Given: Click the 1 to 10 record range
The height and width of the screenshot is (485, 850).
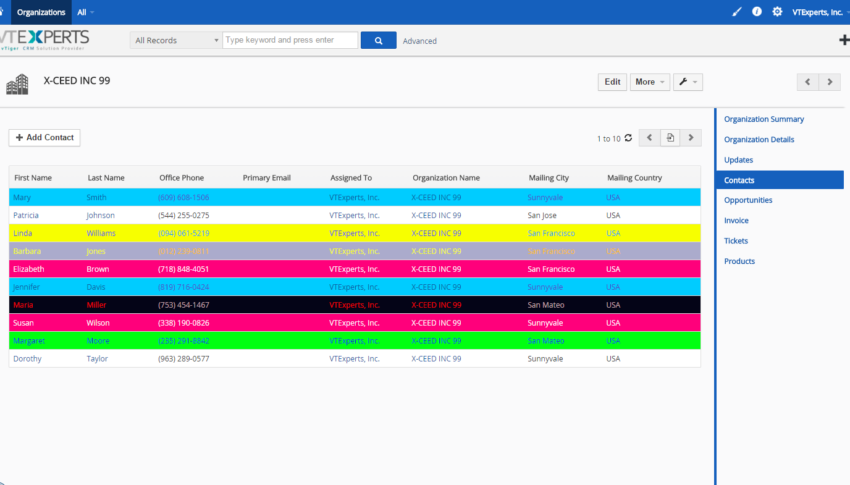Looking at the screenshot, I should pos(608,139).
